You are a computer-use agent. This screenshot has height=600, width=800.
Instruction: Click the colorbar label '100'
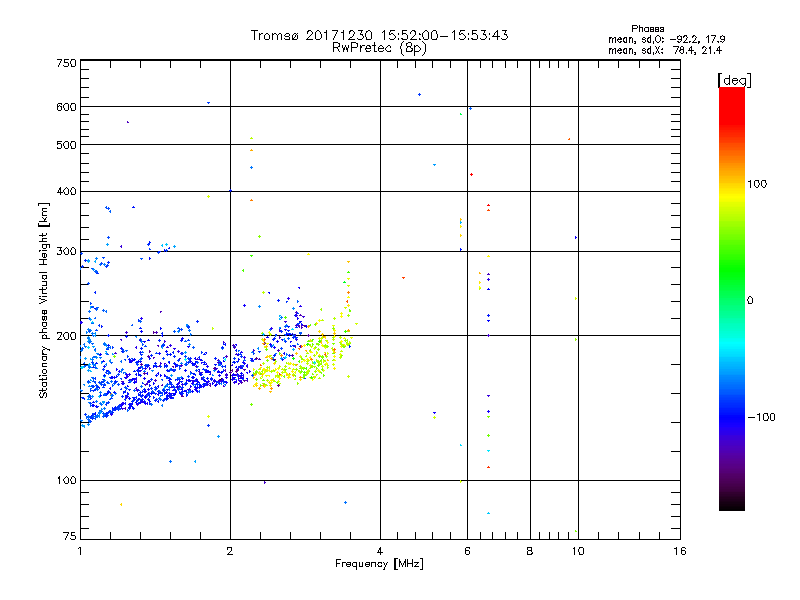coord(757,184)
